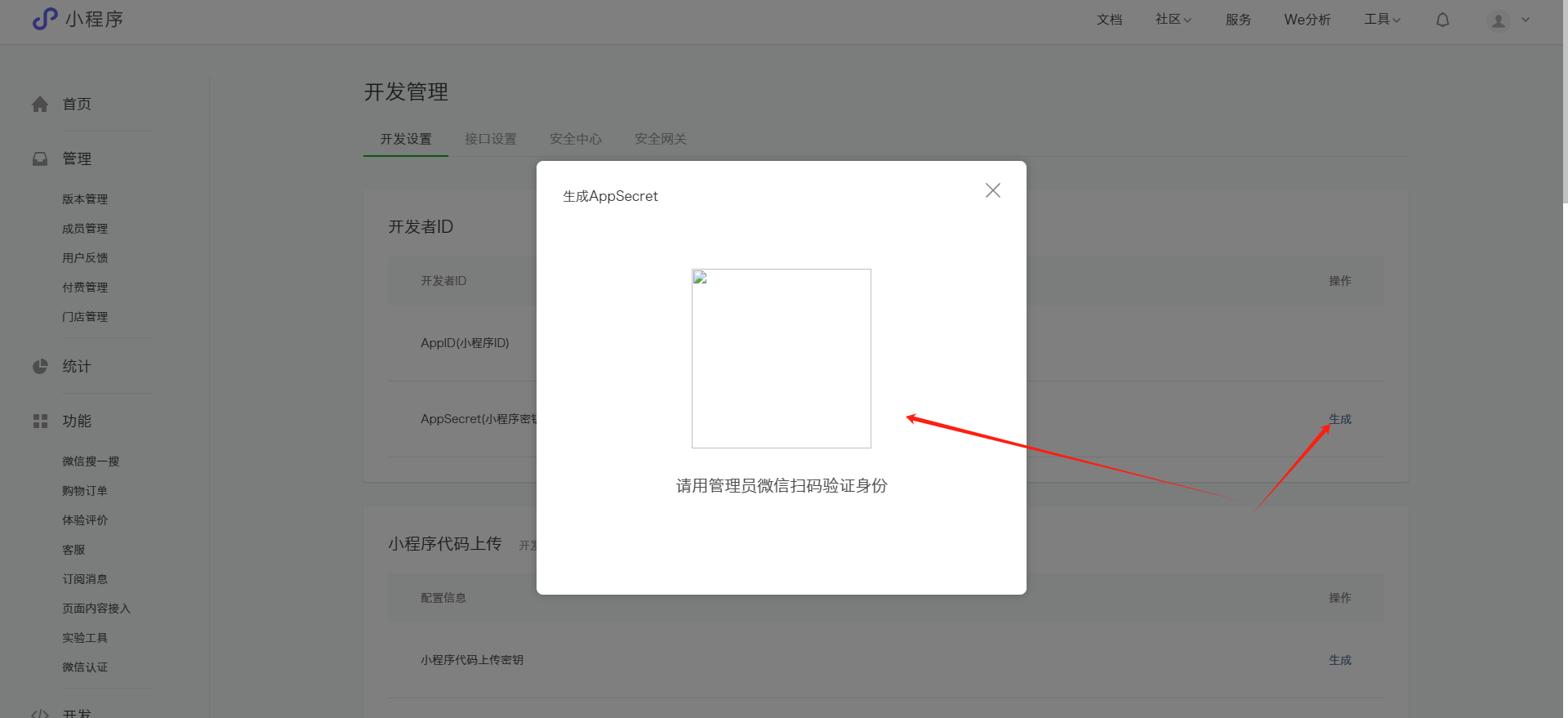Click the 请用管理员微信扫码验证身份 text

[782, 486]
